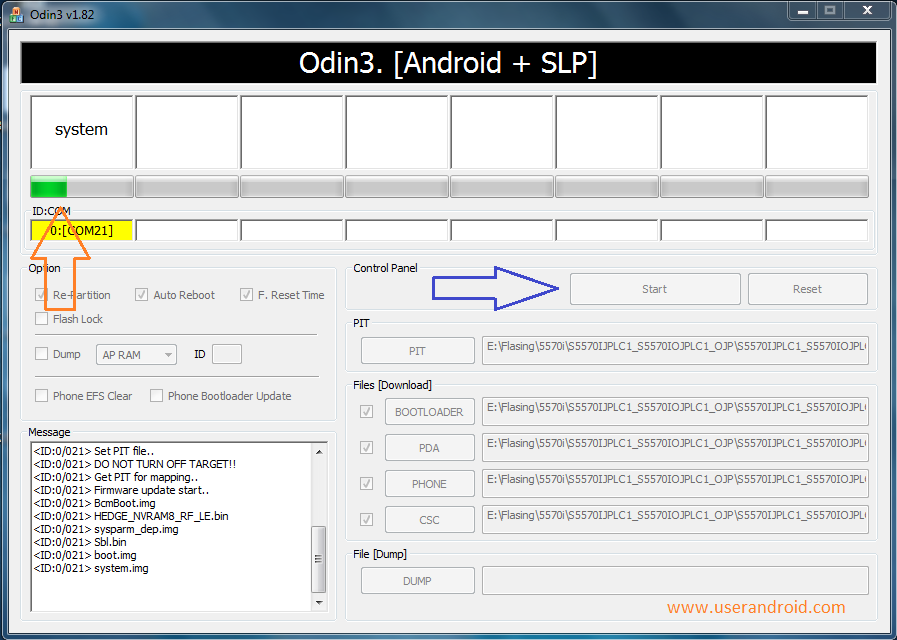Viewport: 897px width, 640px height.
Task: Click the PIT file path field
Action: (676, 350)
